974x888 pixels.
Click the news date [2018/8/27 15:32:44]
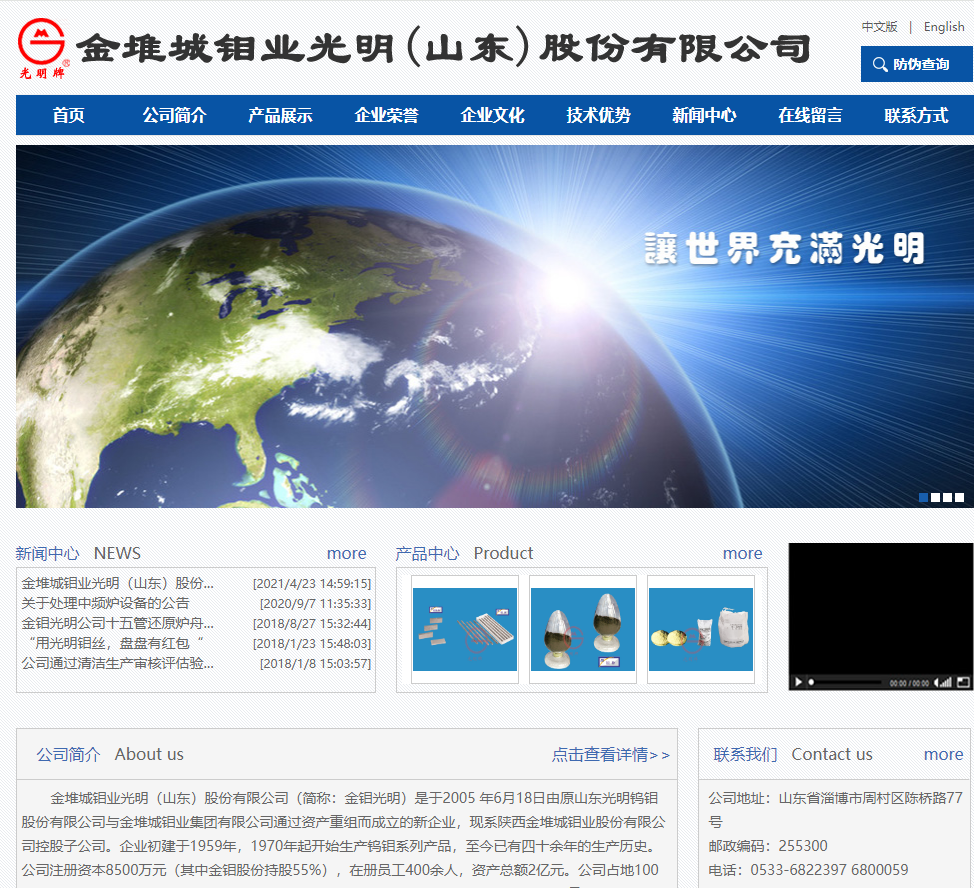pyautogui.click(x=312, y=623)
